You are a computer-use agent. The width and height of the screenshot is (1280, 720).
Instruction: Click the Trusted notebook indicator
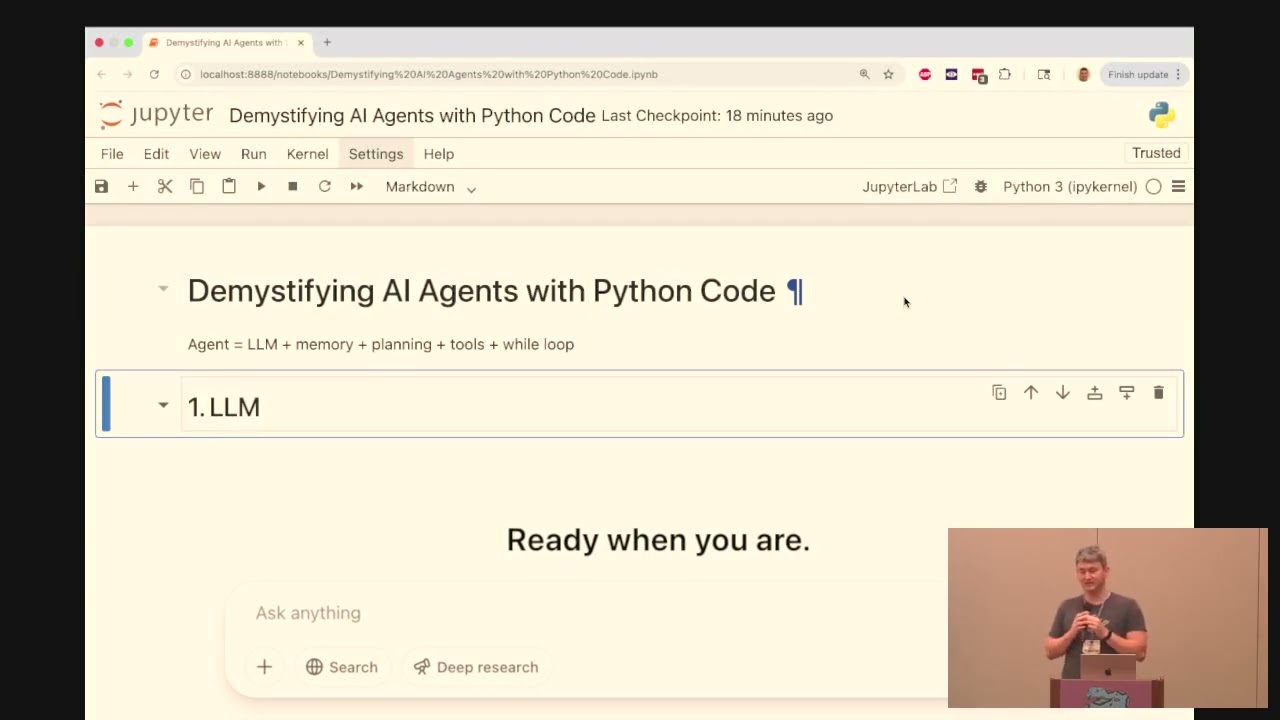(1156, 153)
